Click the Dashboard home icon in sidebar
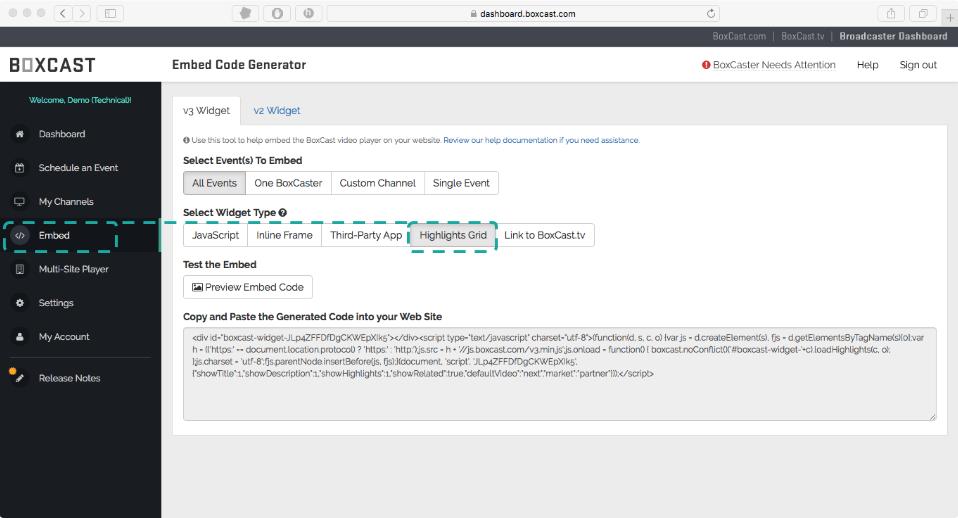Image resolution: width=958 pixels, height=518 pixels. coord(19,134)
